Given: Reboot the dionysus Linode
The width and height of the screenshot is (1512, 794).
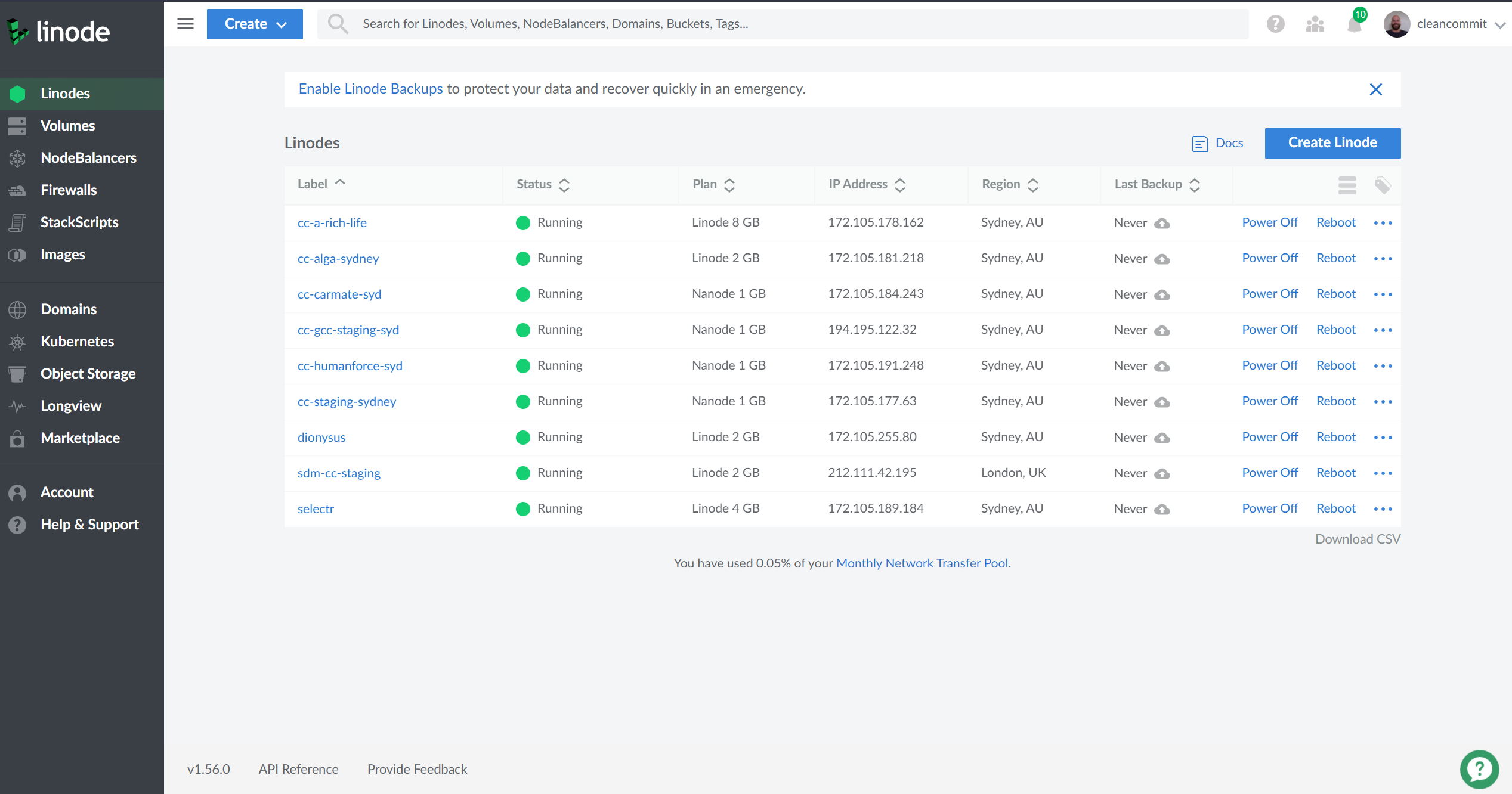Looking at the screenshot, I should click(x=1336, y=437).
